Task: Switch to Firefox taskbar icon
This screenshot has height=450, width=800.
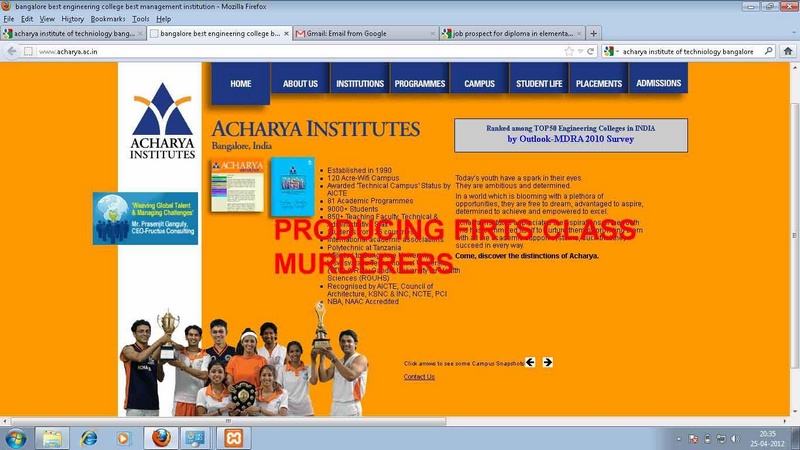Action: click(161, 438)
